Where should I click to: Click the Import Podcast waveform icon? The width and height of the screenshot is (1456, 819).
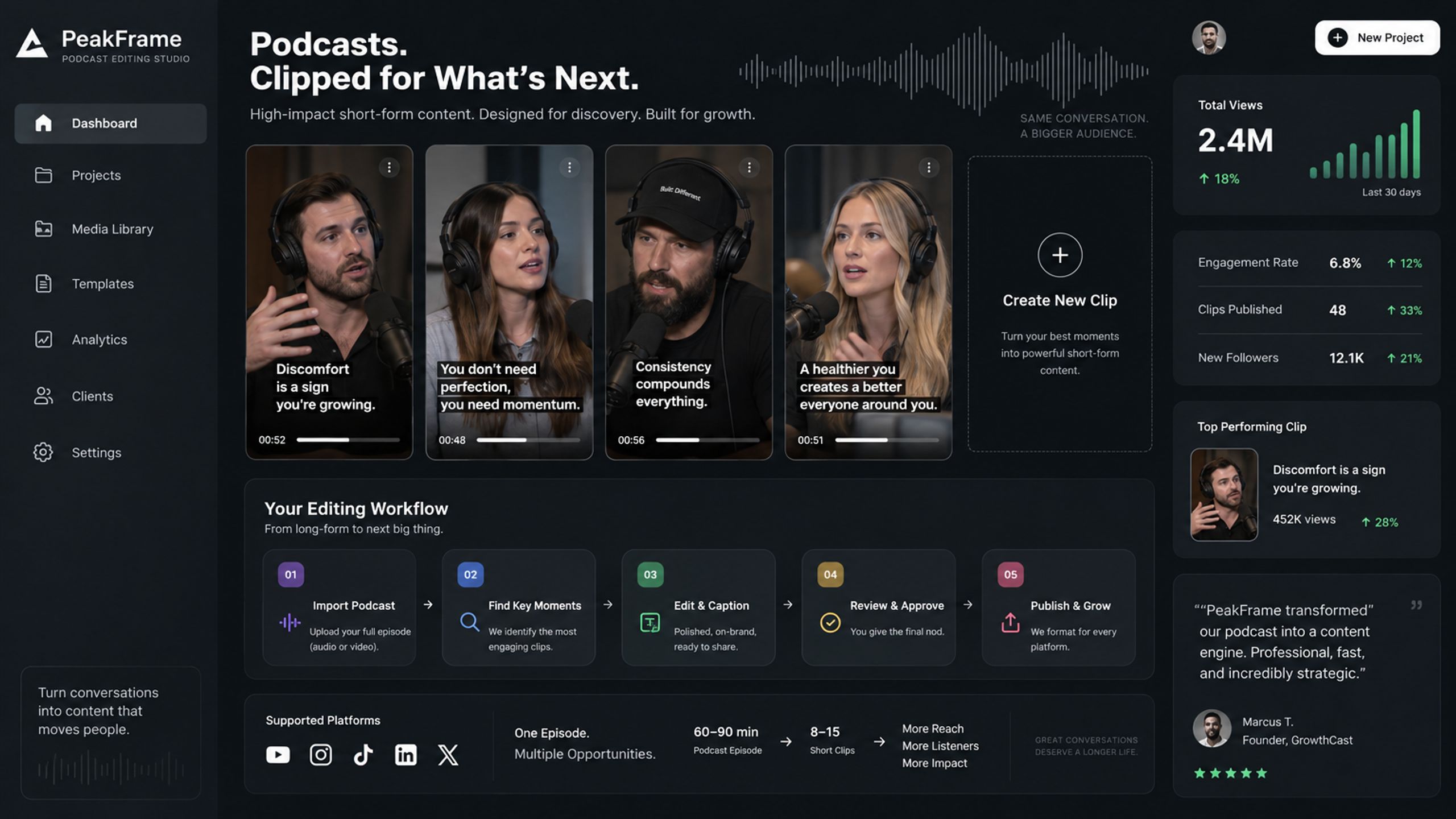pos(290,622)
